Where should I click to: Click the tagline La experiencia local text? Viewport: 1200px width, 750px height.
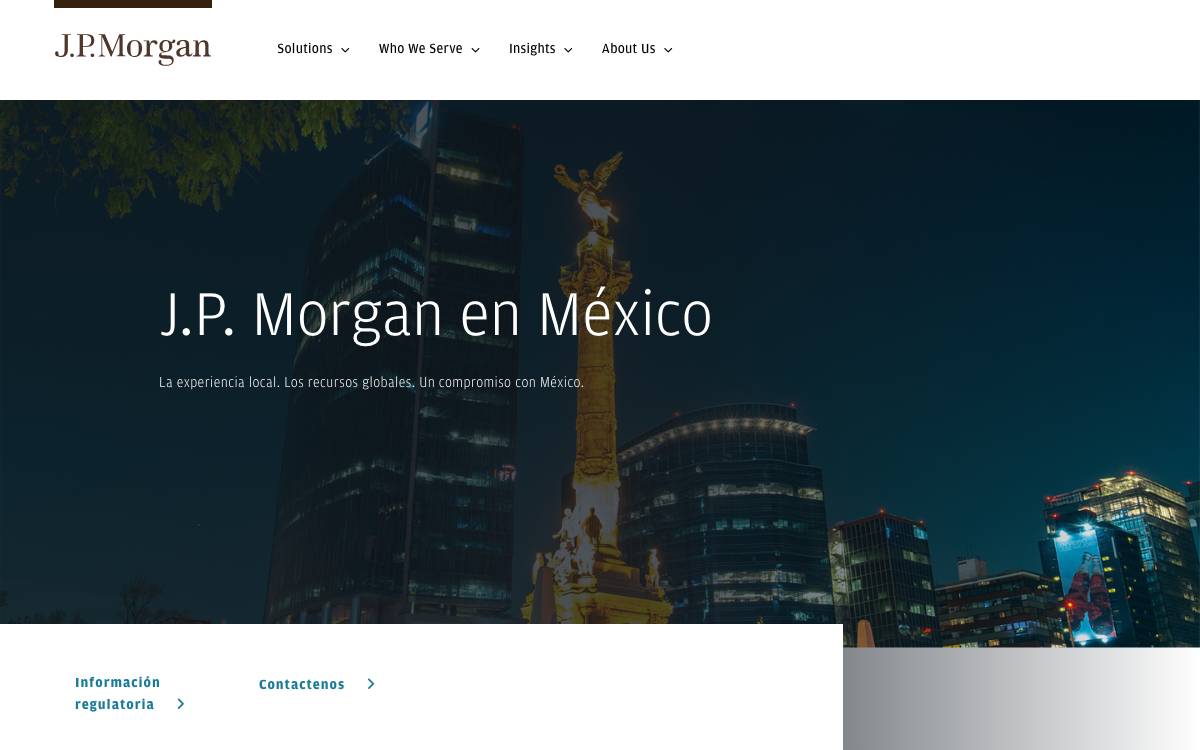[371, 382]
